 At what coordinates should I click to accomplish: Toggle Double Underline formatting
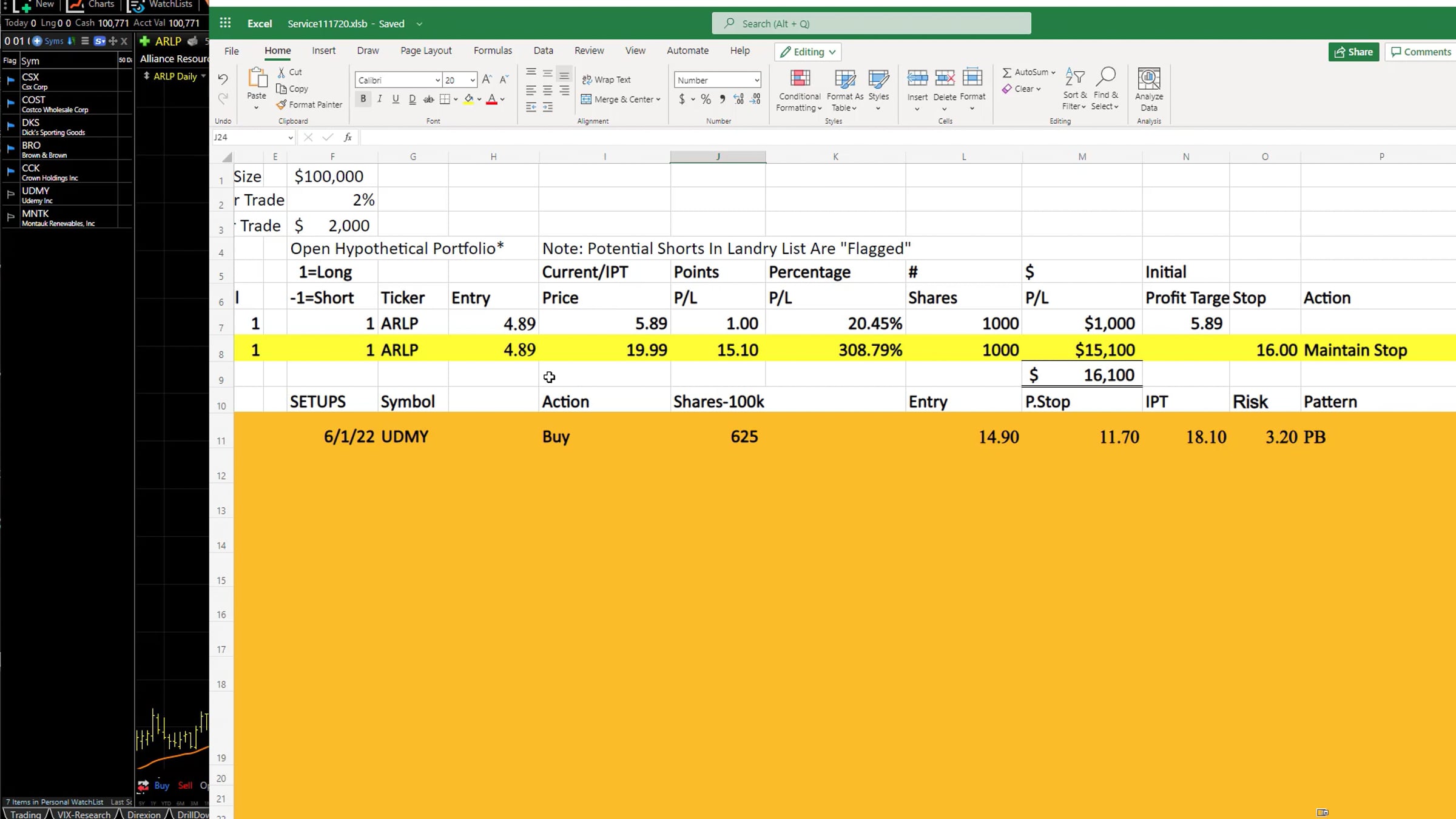pos(412,99)
